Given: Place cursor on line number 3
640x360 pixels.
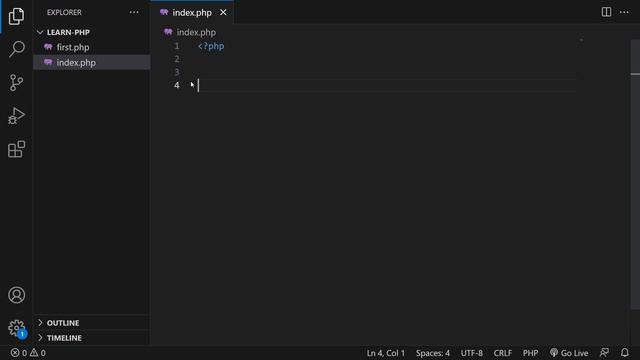Looking at the screenshot, I should pos(177,72).
